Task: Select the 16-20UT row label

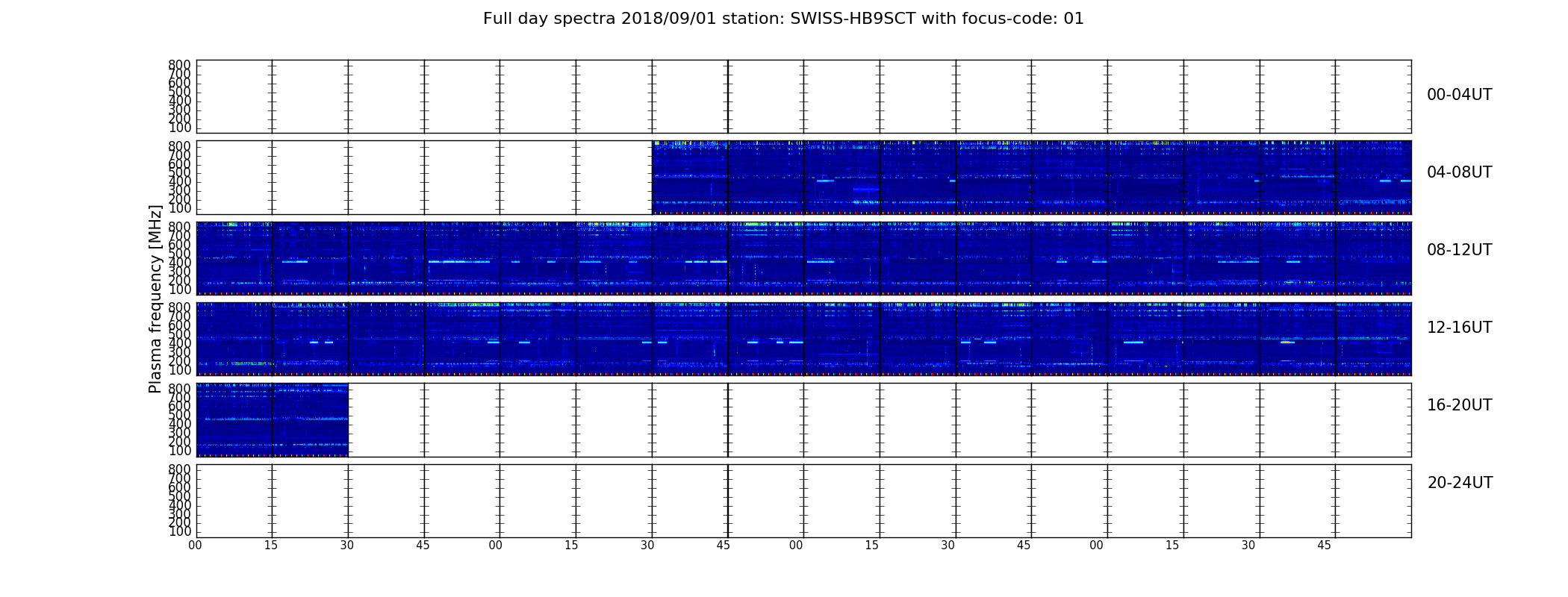Action: (x=1459, y=405)
